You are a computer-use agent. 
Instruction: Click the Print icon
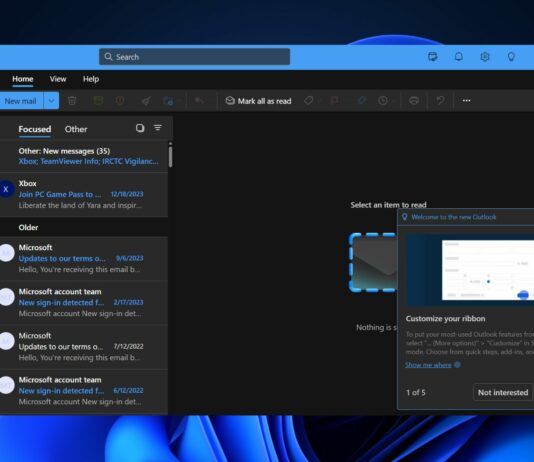[414, 100]
